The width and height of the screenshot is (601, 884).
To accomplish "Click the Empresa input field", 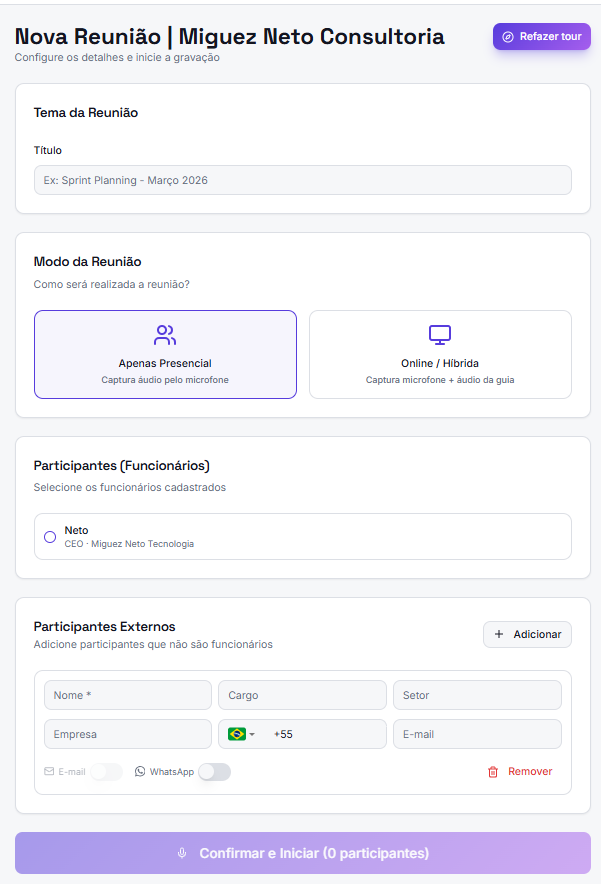I will point(128,734).
